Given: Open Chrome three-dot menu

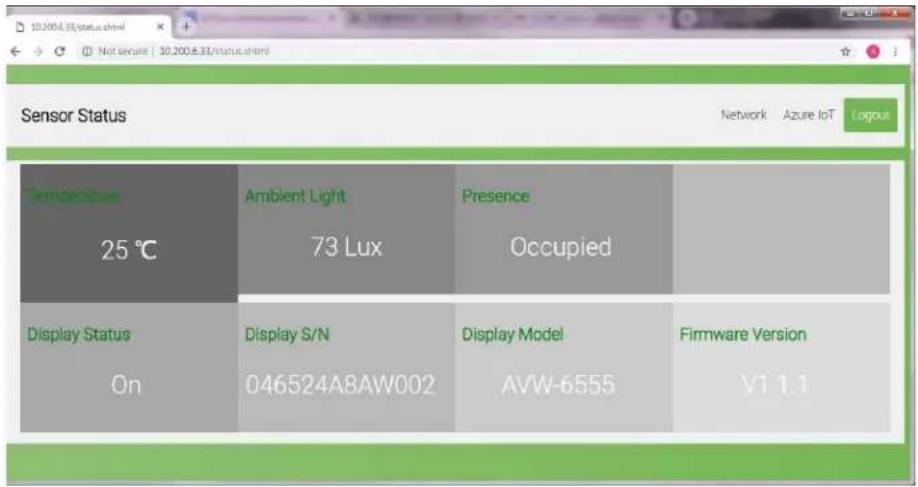Looking at the screenshot, I should click(896, 52).
